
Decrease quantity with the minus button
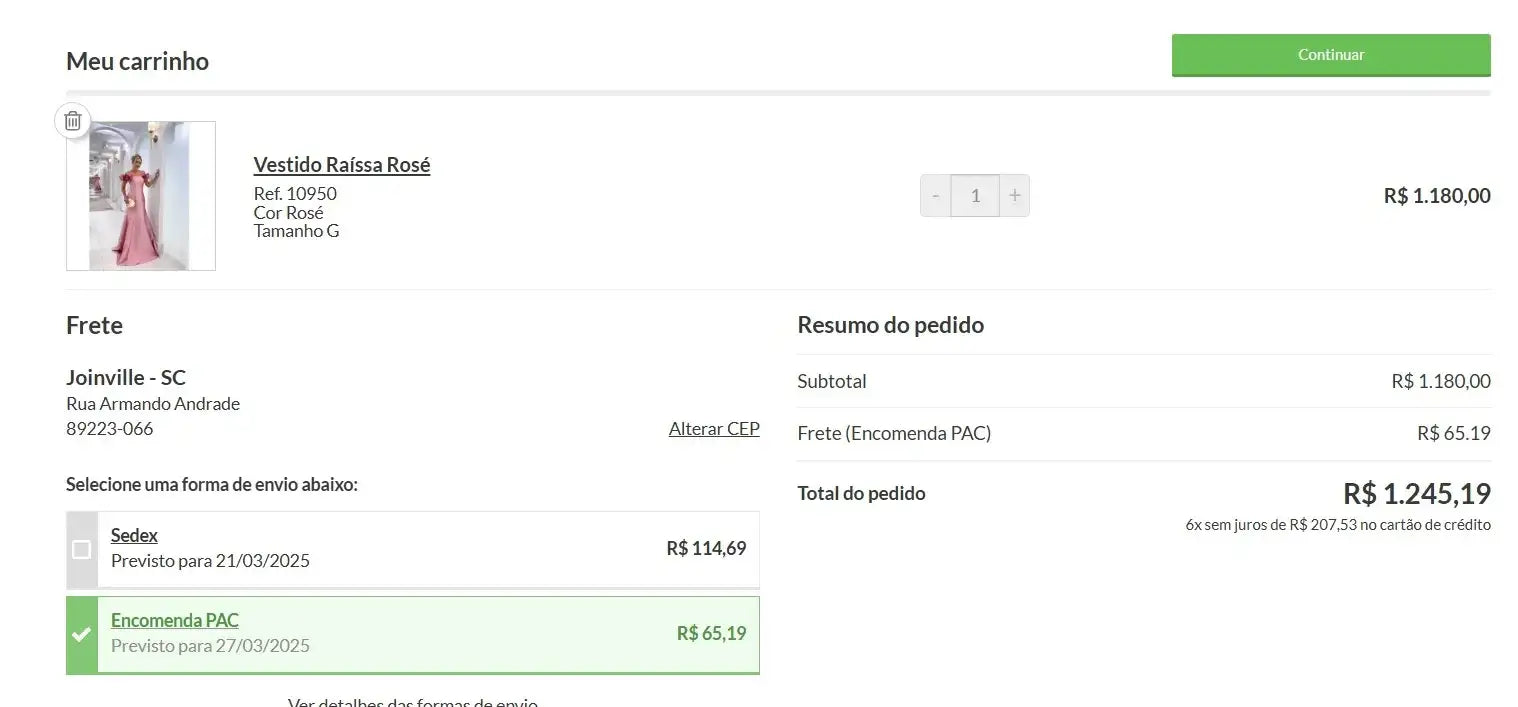coord(935,196)
